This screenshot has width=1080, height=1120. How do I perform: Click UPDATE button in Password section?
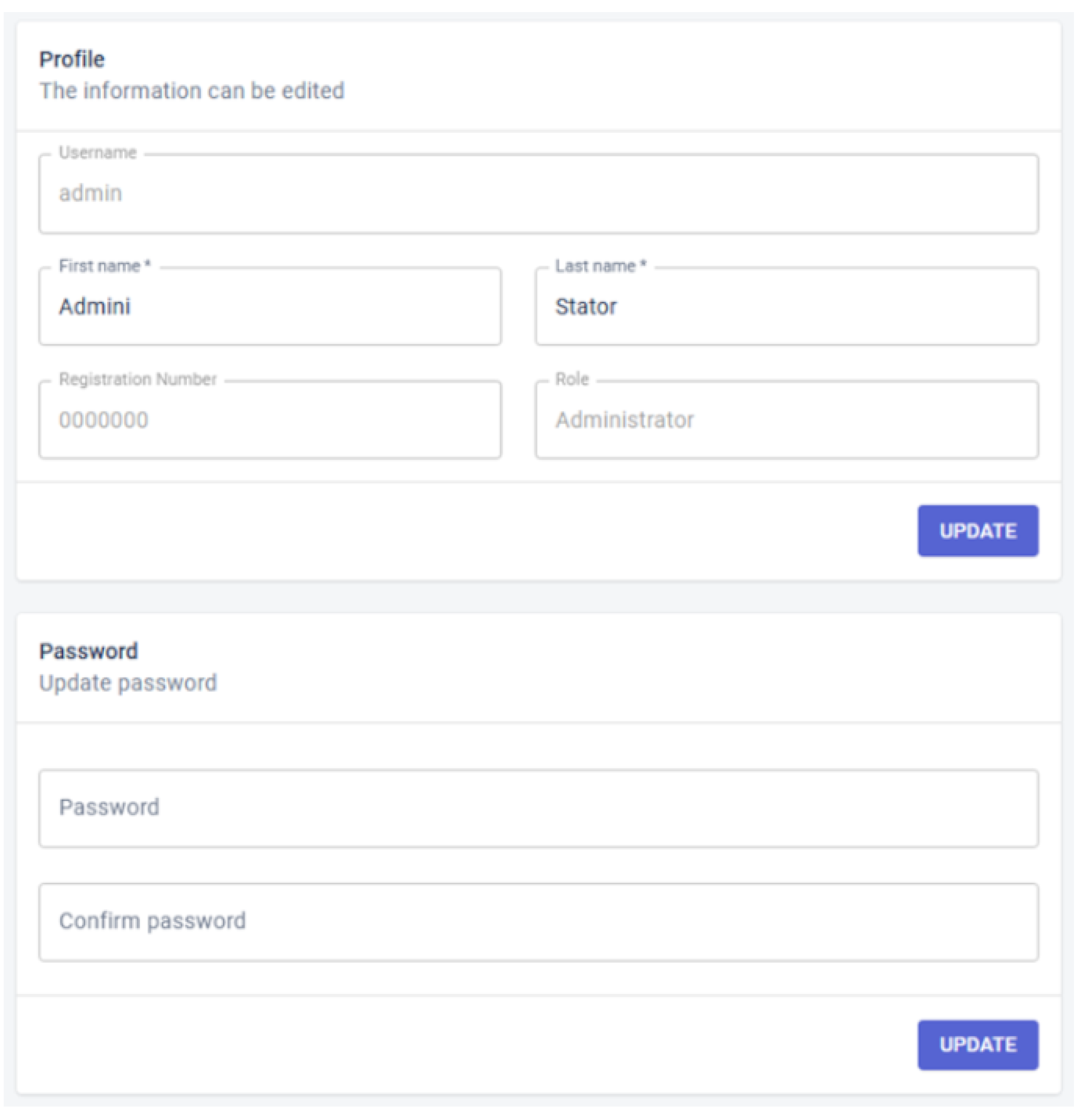pos(978,1045)
